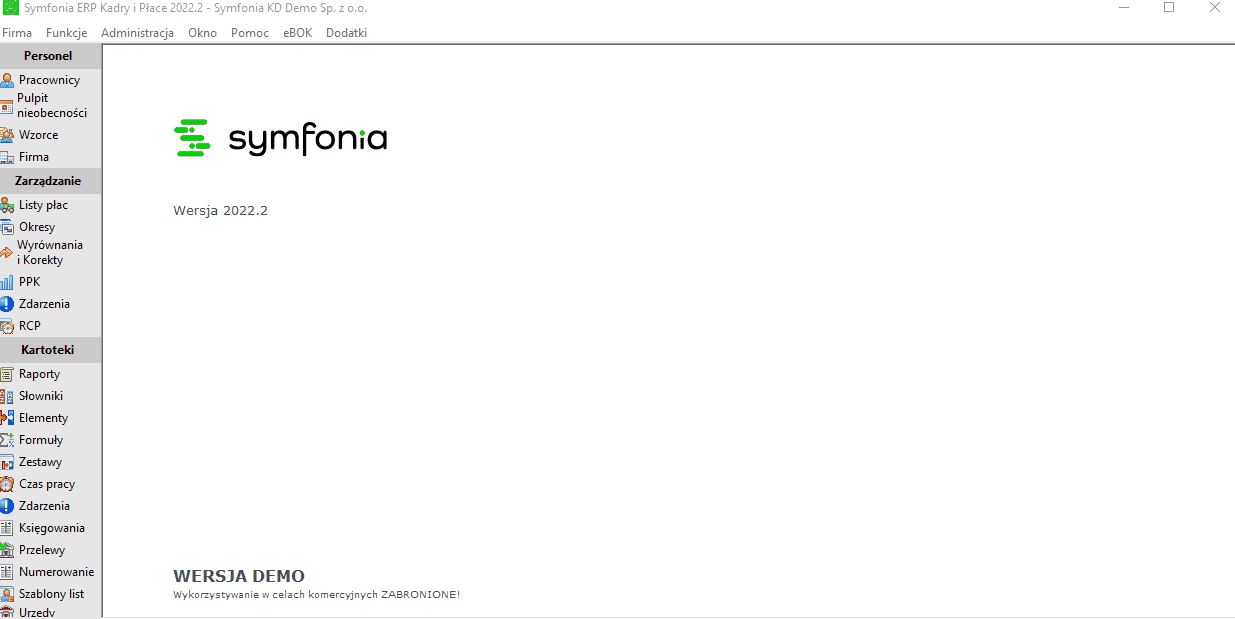Click the Symfonia logo on the start page
Screen dimensions: 1235x619
pos(280,138)
